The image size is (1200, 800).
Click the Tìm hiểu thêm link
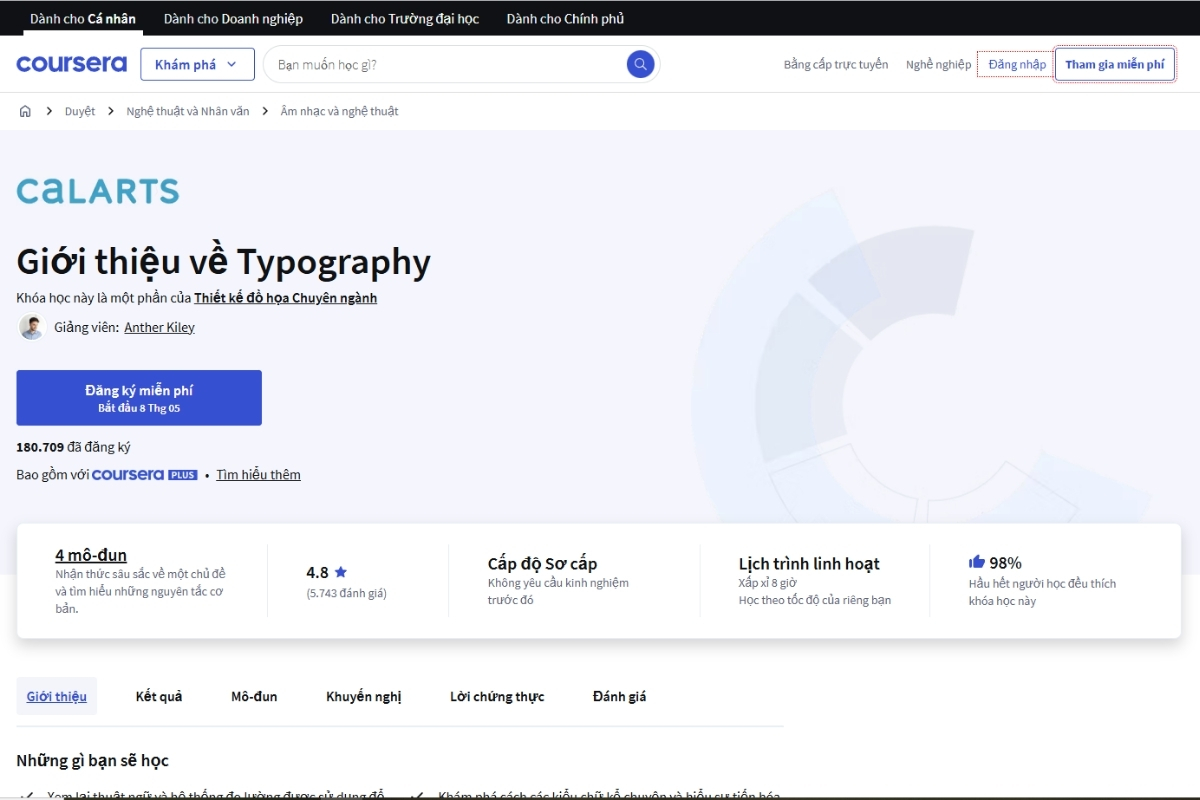(x=258, y=474)
